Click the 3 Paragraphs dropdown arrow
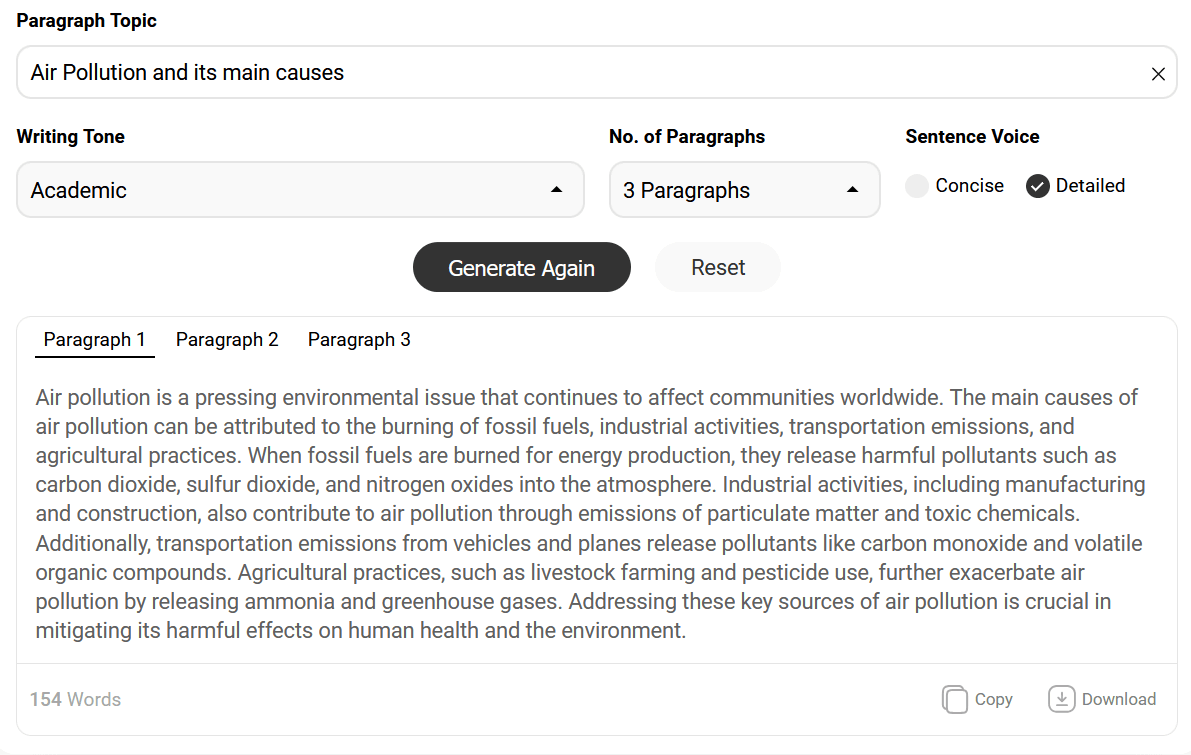This screenshot has width=1191, height=755. coord(852,190)
